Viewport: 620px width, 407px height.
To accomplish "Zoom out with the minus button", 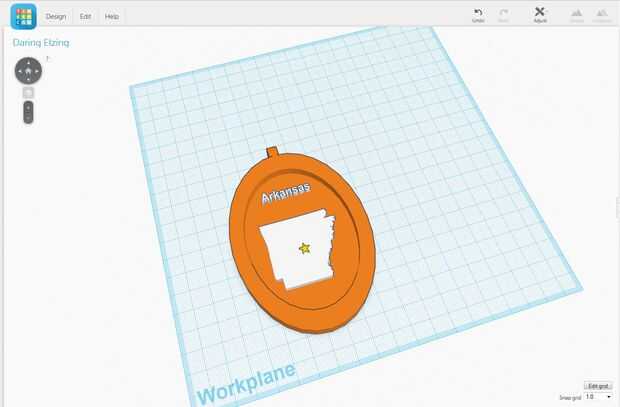I will point(28,118).
